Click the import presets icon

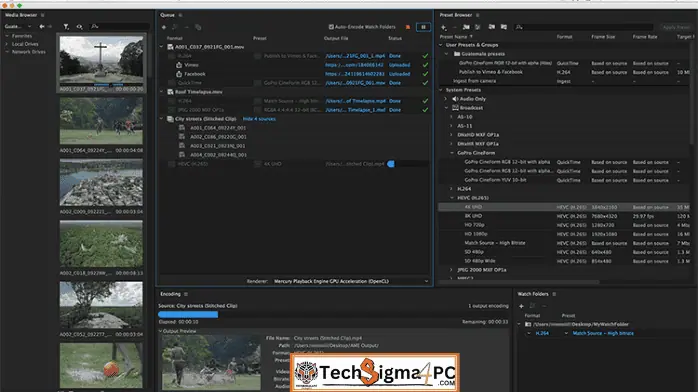(491, 27)
